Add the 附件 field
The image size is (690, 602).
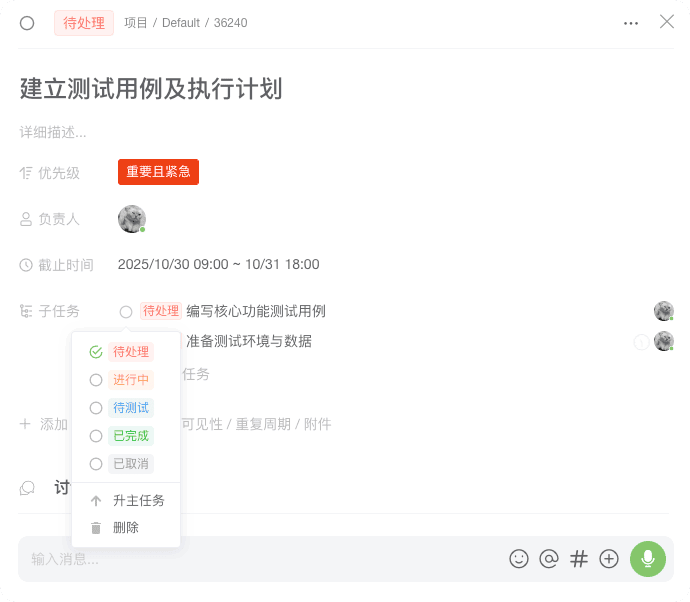coord(318,424)
